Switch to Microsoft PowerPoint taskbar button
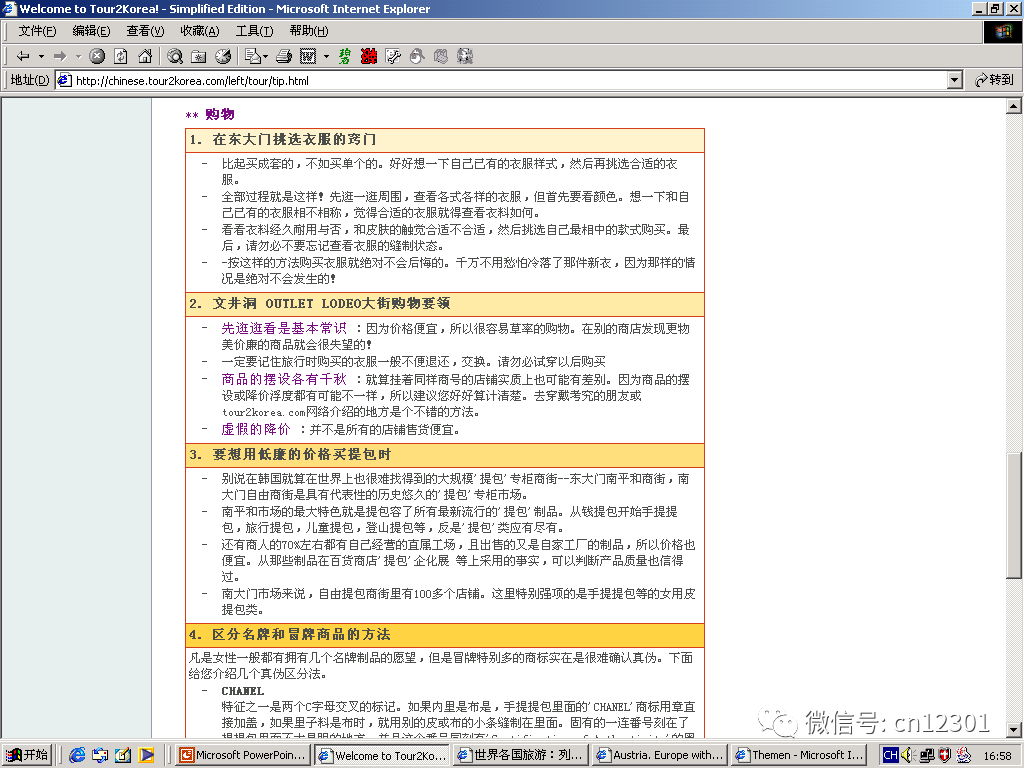The height and width of the screenshot is (768, 1024). coord(242,755)
